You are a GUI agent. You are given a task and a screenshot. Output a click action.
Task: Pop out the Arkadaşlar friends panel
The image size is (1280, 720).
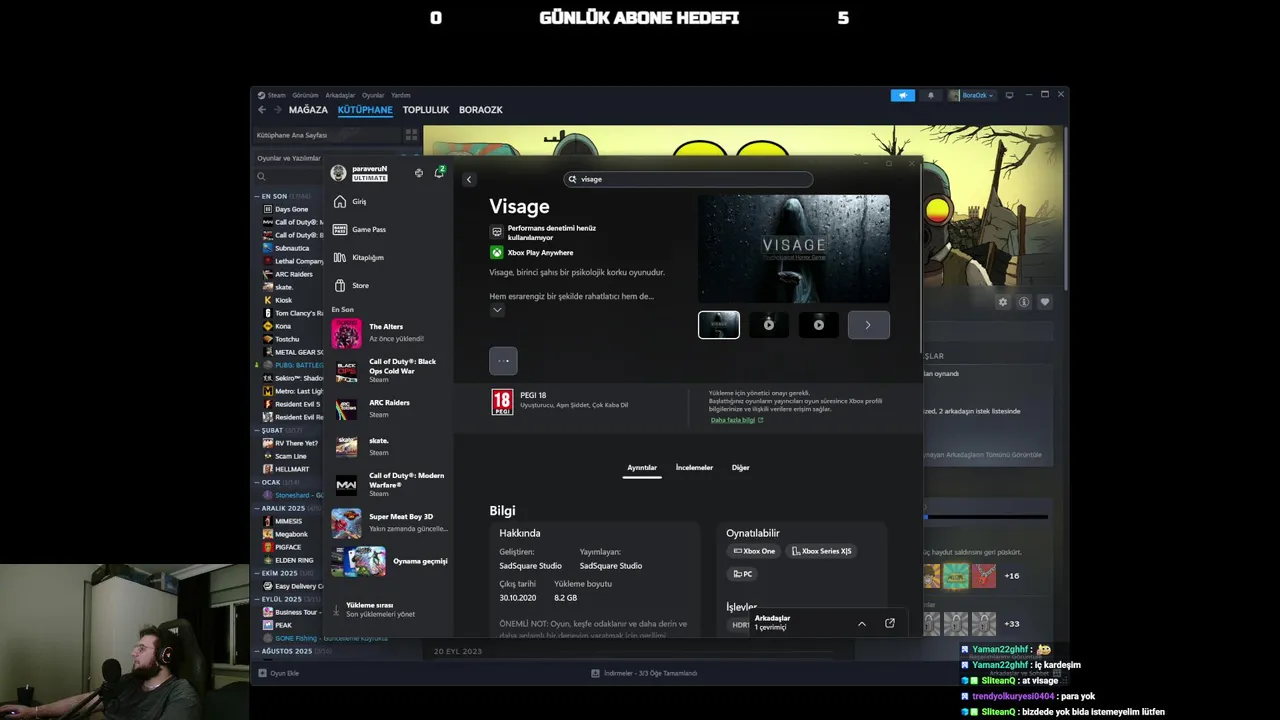coord(890,623)
